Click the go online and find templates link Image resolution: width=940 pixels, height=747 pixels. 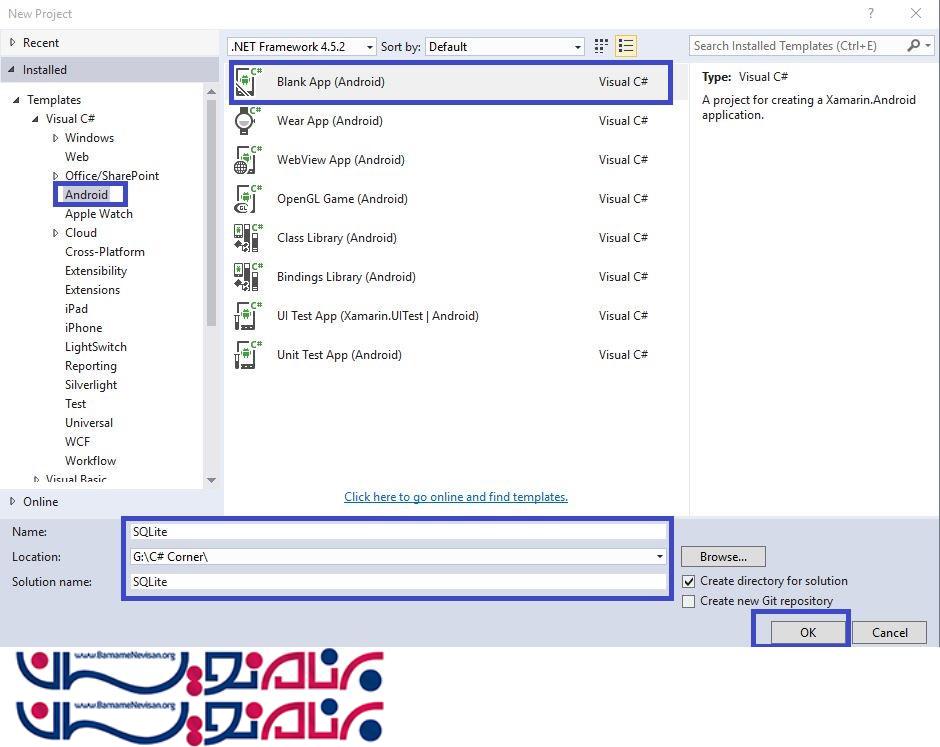pos(456,497)
